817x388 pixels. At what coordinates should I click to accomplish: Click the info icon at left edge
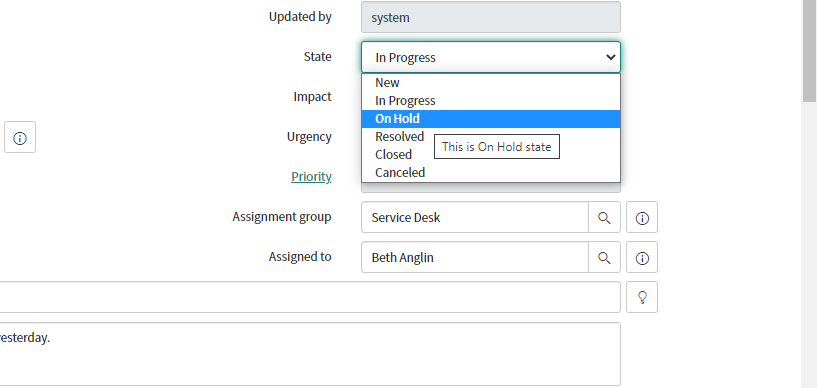20,137
